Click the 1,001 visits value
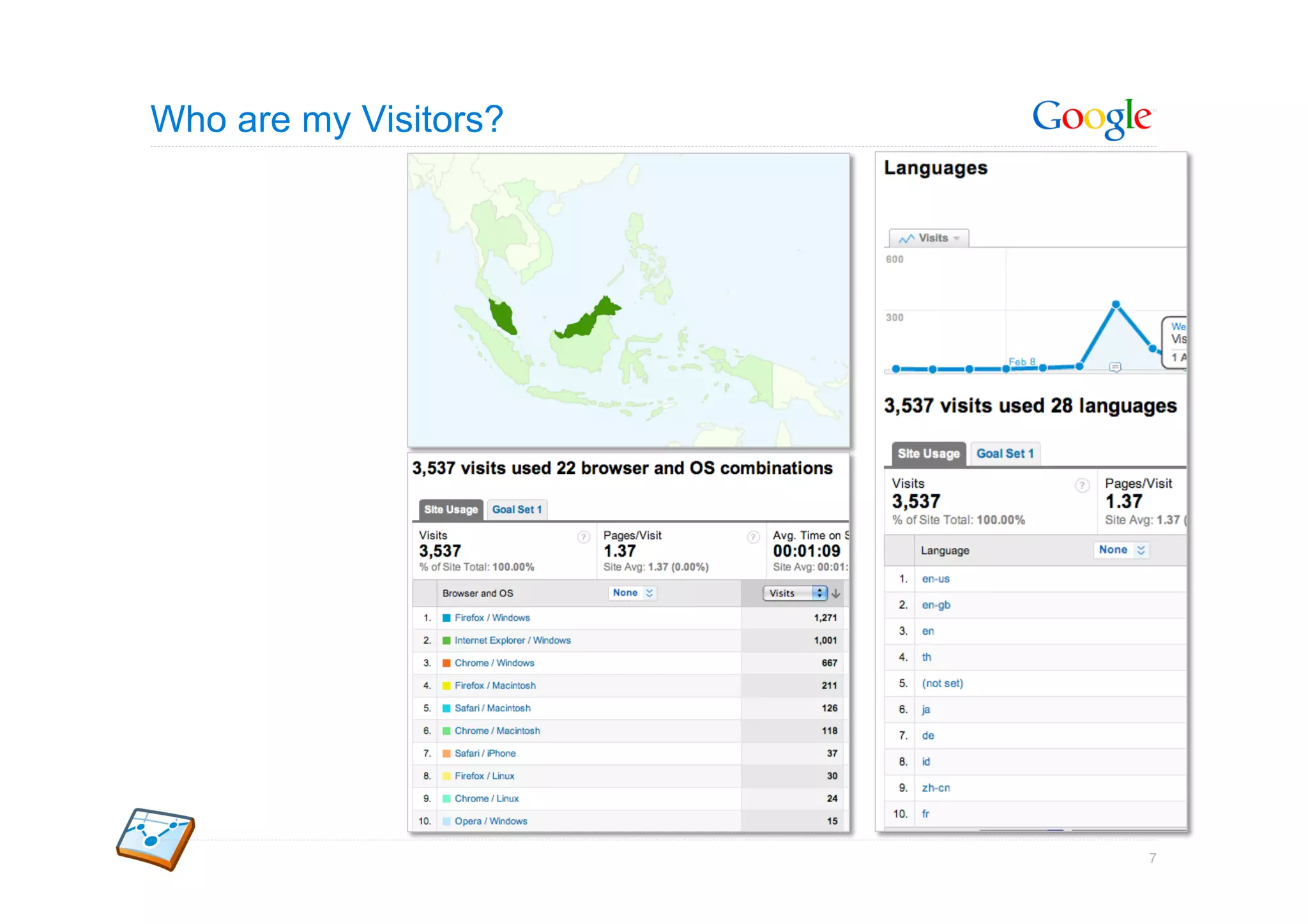The height and width of the screenshot is (924, 1308). pos(825,640)
